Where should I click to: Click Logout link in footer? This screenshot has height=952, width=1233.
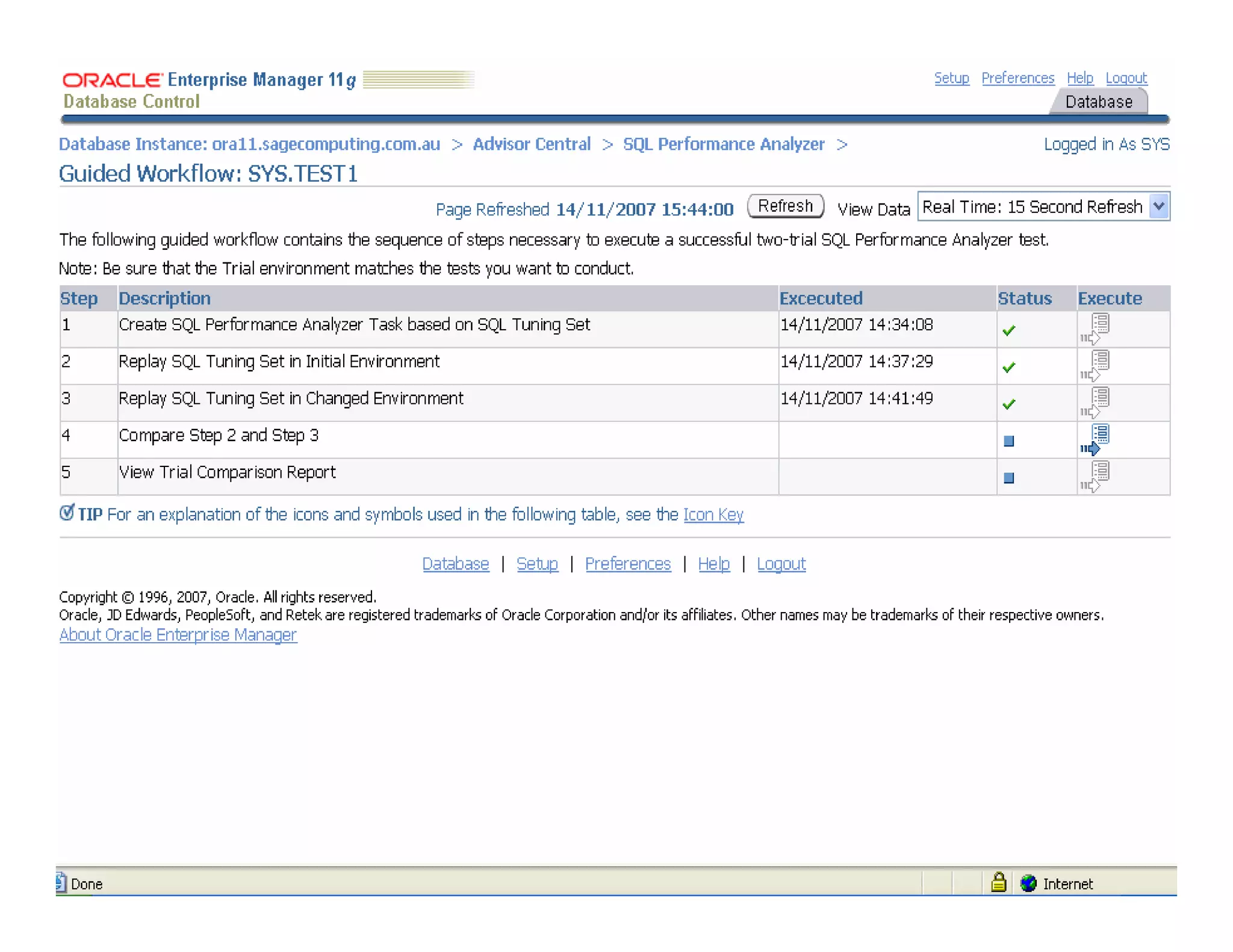[781, 564]
